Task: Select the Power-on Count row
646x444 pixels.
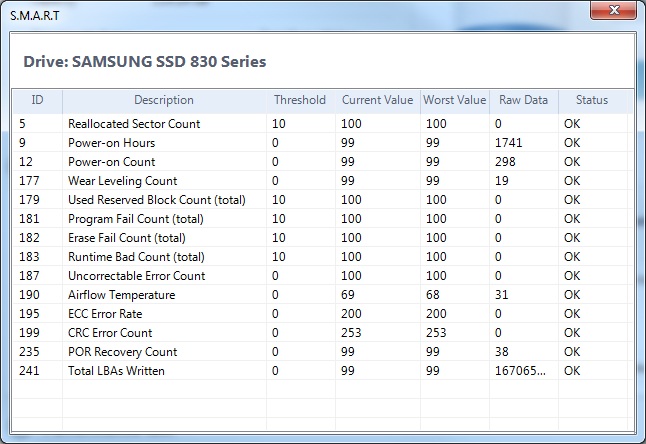Action: coord(323,161)
